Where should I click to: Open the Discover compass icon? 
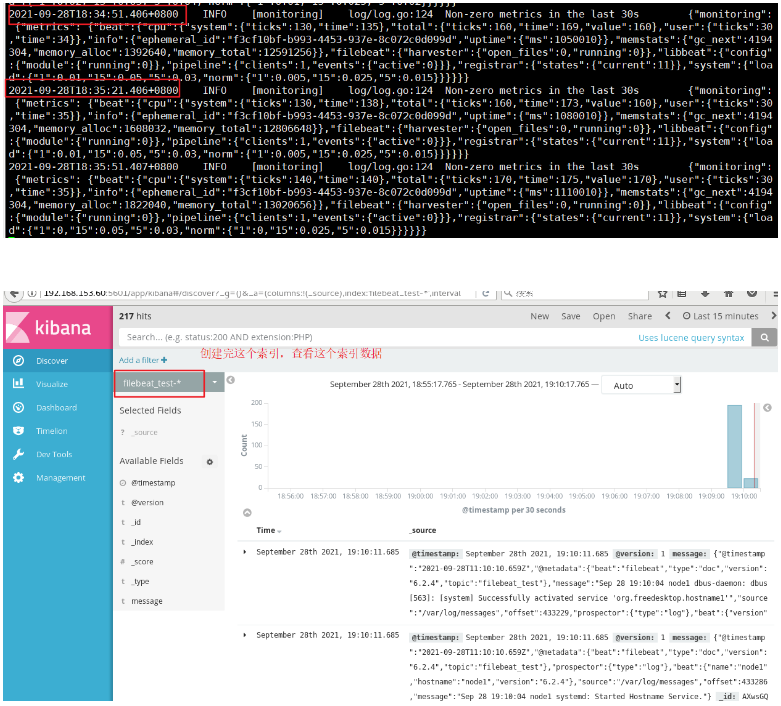[x=18, y=360]
